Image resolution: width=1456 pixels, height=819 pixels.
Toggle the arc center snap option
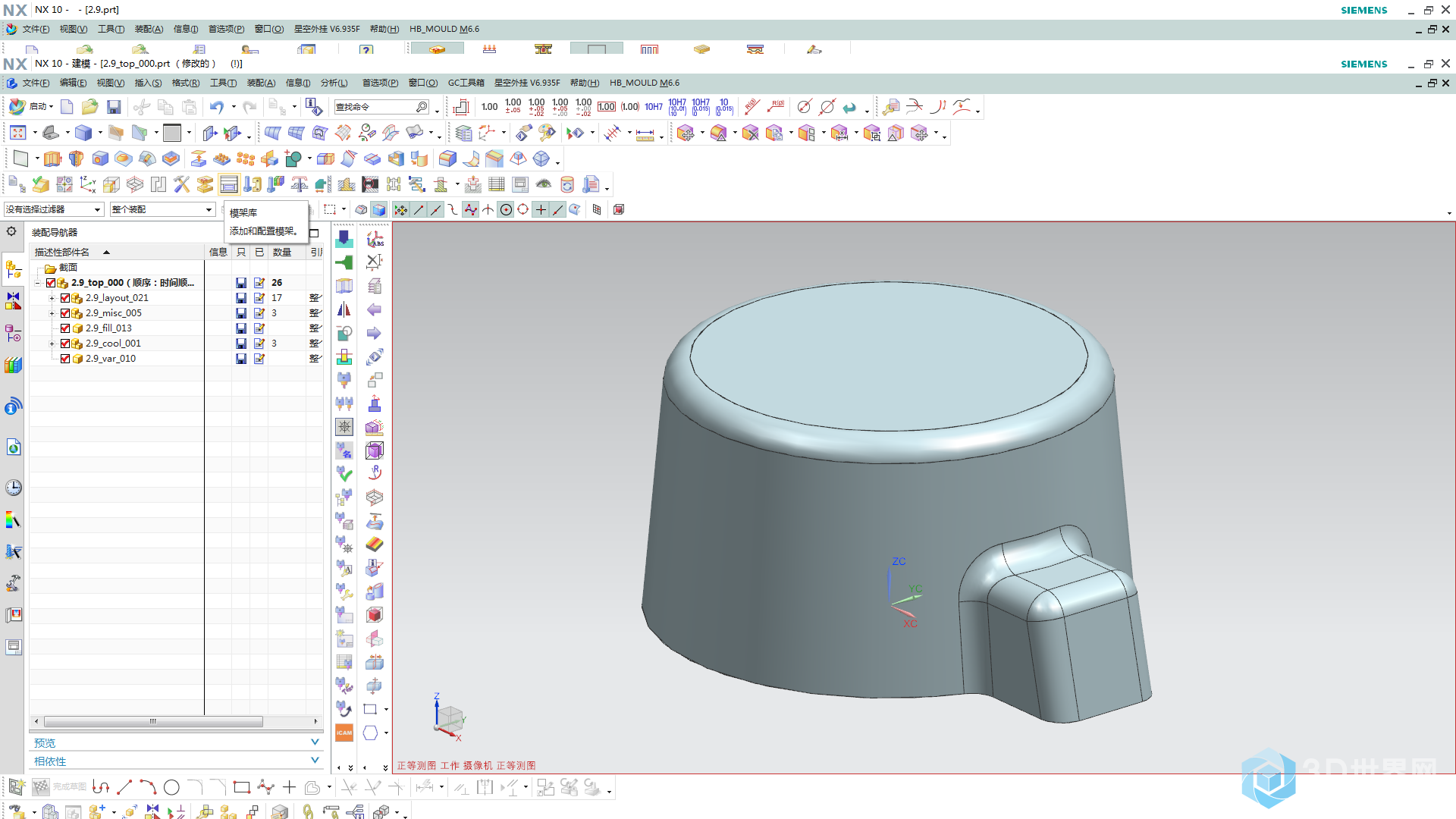[x=507, y=210]
